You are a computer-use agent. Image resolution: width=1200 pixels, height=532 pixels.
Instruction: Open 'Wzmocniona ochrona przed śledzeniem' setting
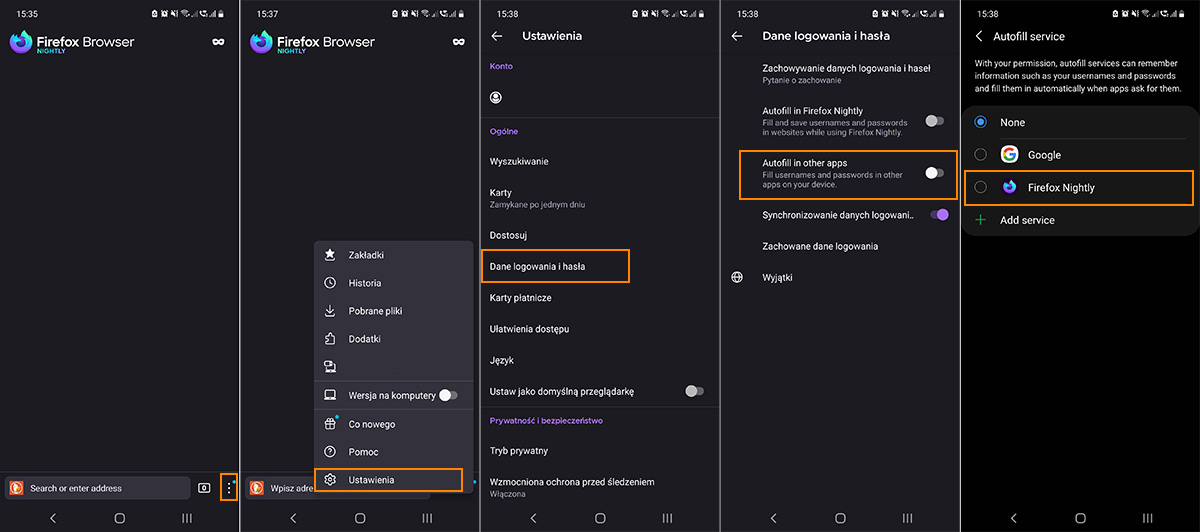pyautogui.click(x=600, y=487)
